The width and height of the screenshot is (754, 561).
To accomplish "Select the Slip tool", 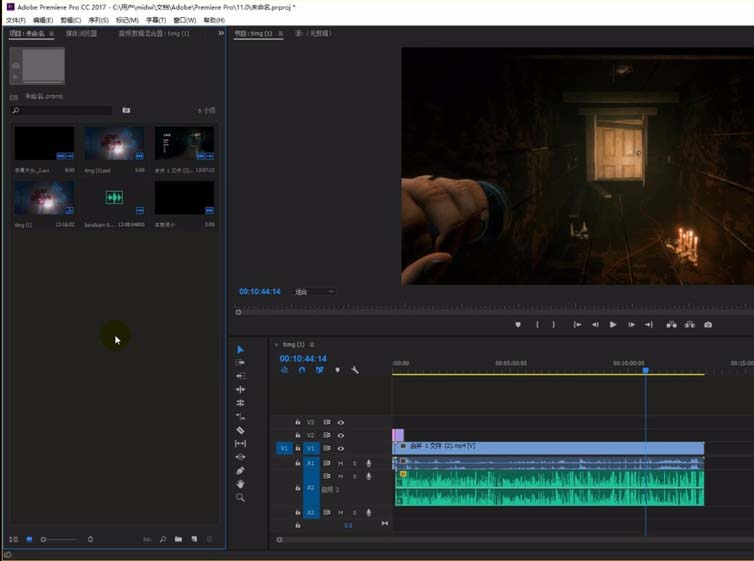I will [x=240, y=443].
